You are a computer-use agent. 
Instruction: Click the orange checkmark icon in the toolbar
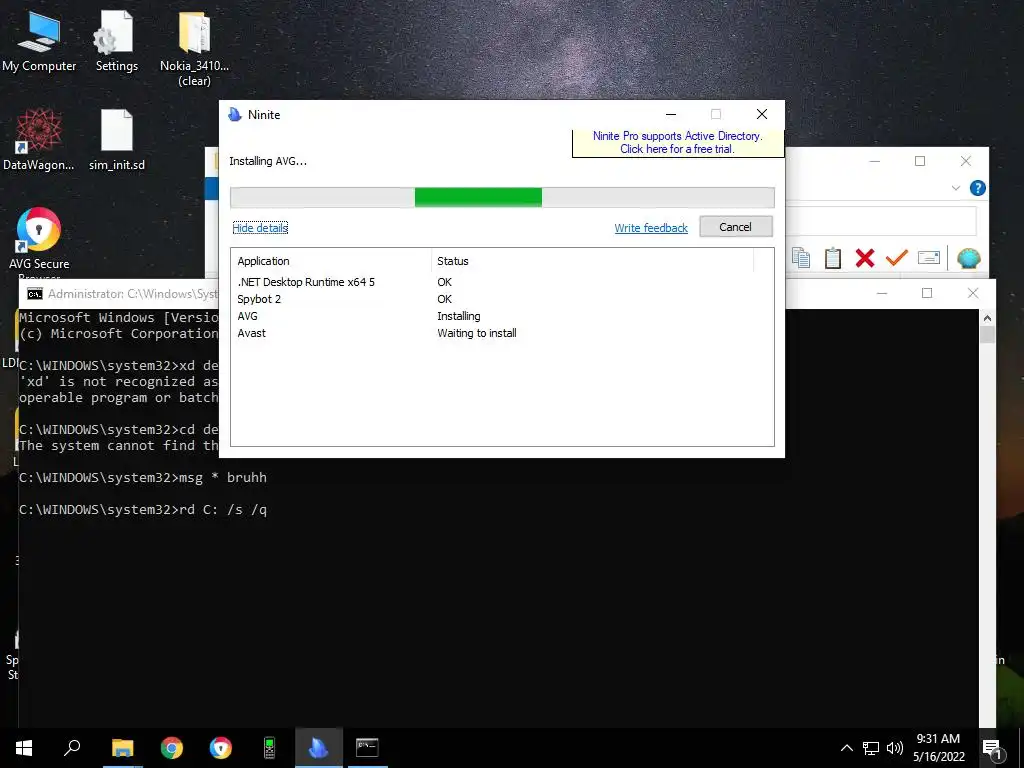[897, 258]
